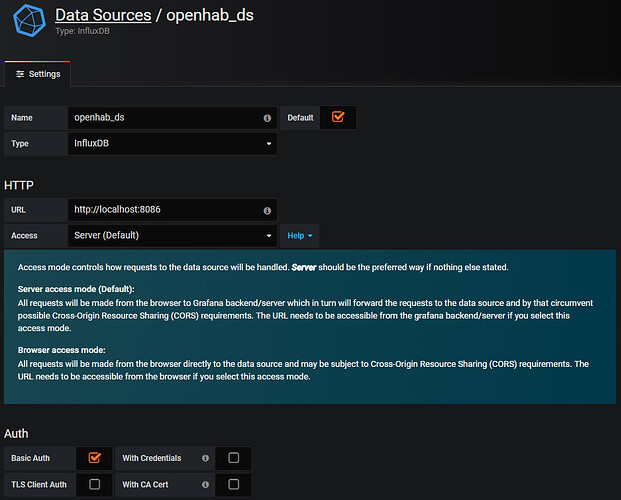Viewport: 621px width, 500px height.
Task: Collapse the Help expander next to Access
Action: (x=300, y=236)
